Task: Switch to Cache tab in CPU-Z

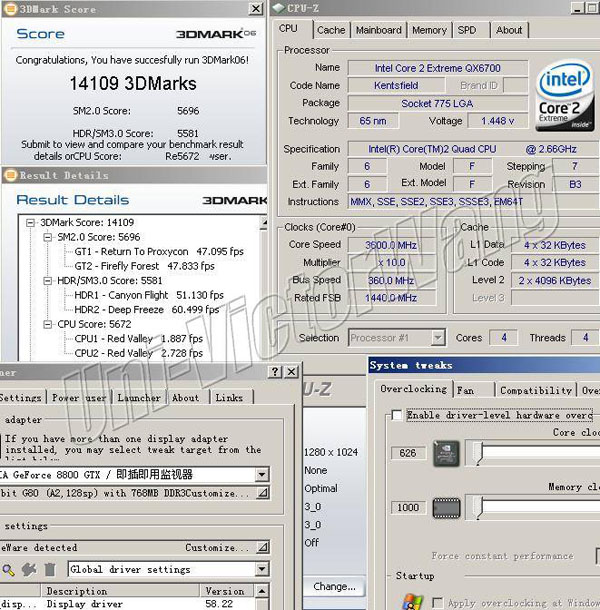Action: (x=331, y=30)
